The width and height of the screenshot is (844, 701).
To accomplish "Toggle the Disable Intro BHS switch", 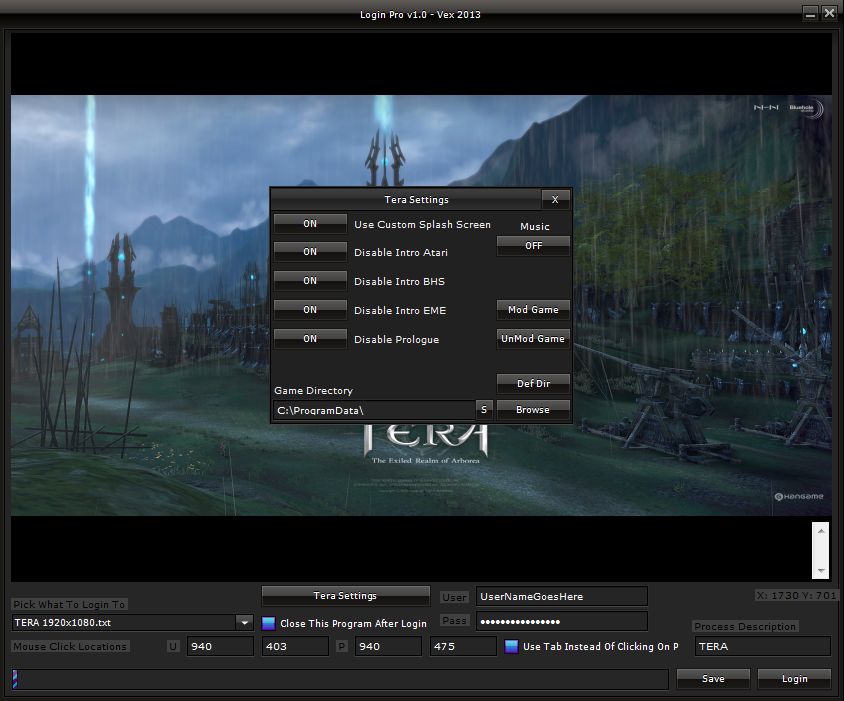I will pyautogui.click(x=310, y=281).
